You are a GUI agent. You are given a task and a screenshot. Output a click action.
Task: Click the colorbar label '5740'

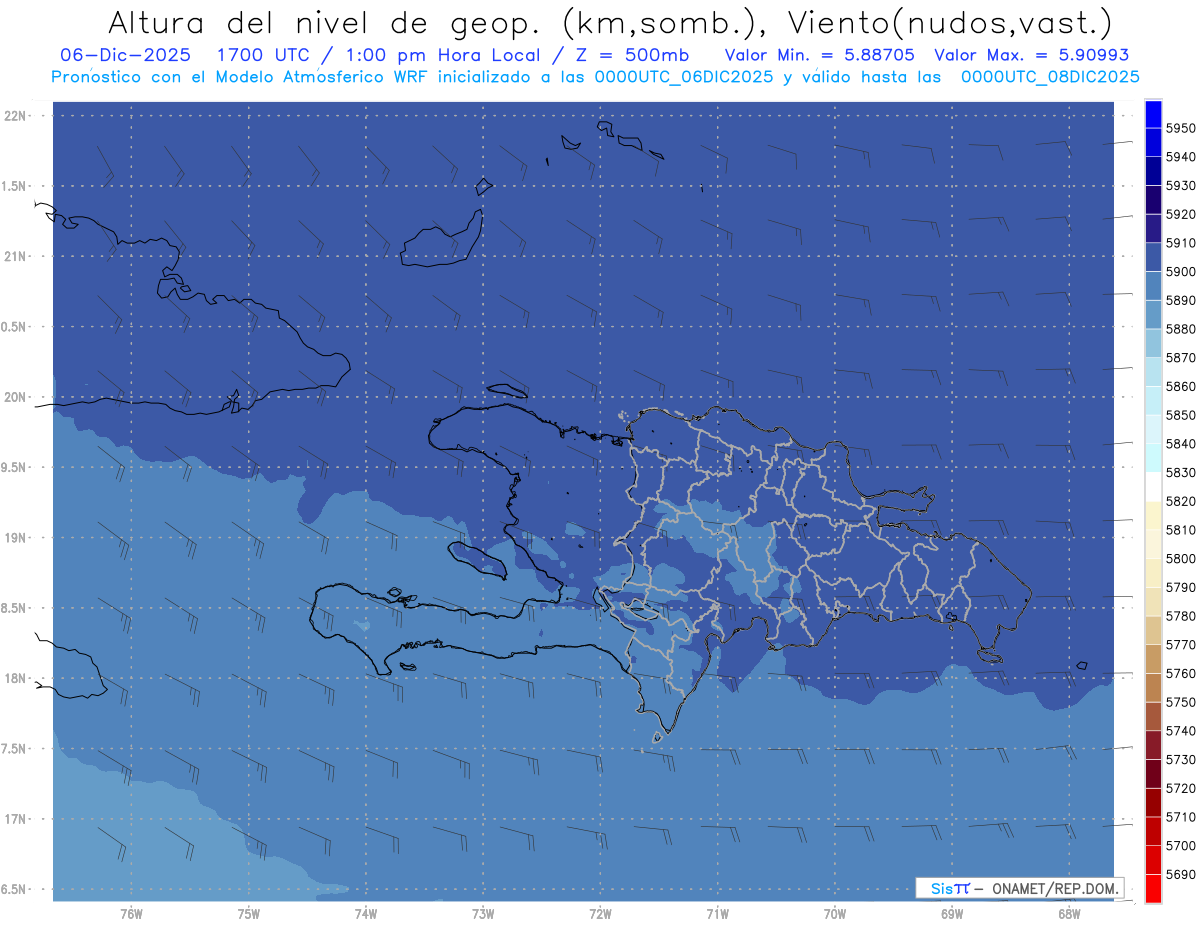click(1180, 731)
